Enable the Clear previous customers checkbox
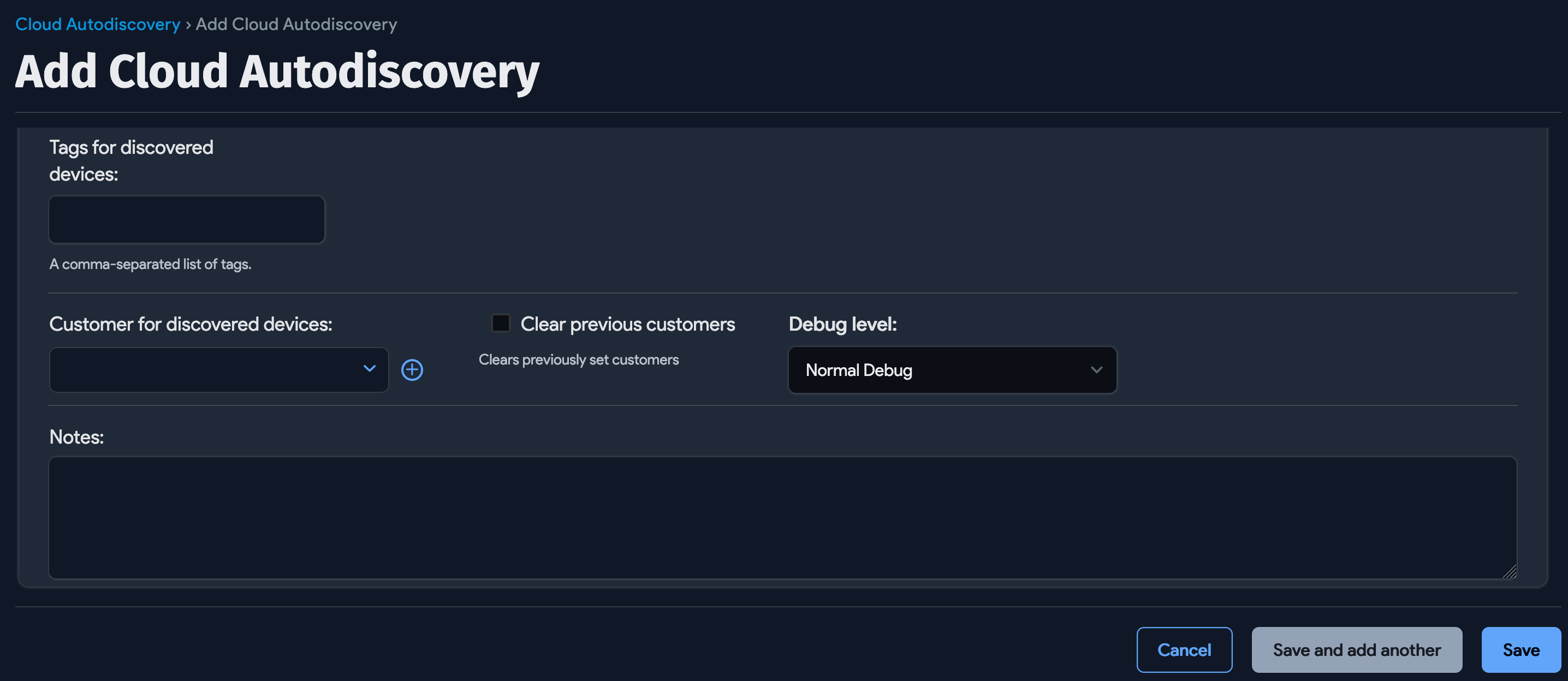Screen dimensions: 1568x681 500,323
